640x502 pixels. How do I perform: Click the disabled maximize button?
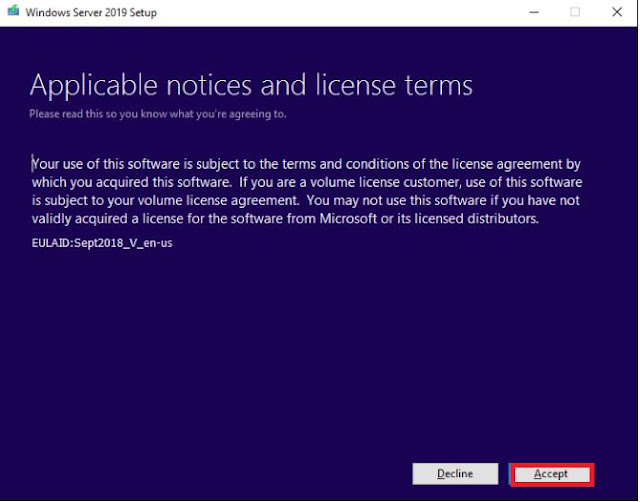(x=575, y=12)
